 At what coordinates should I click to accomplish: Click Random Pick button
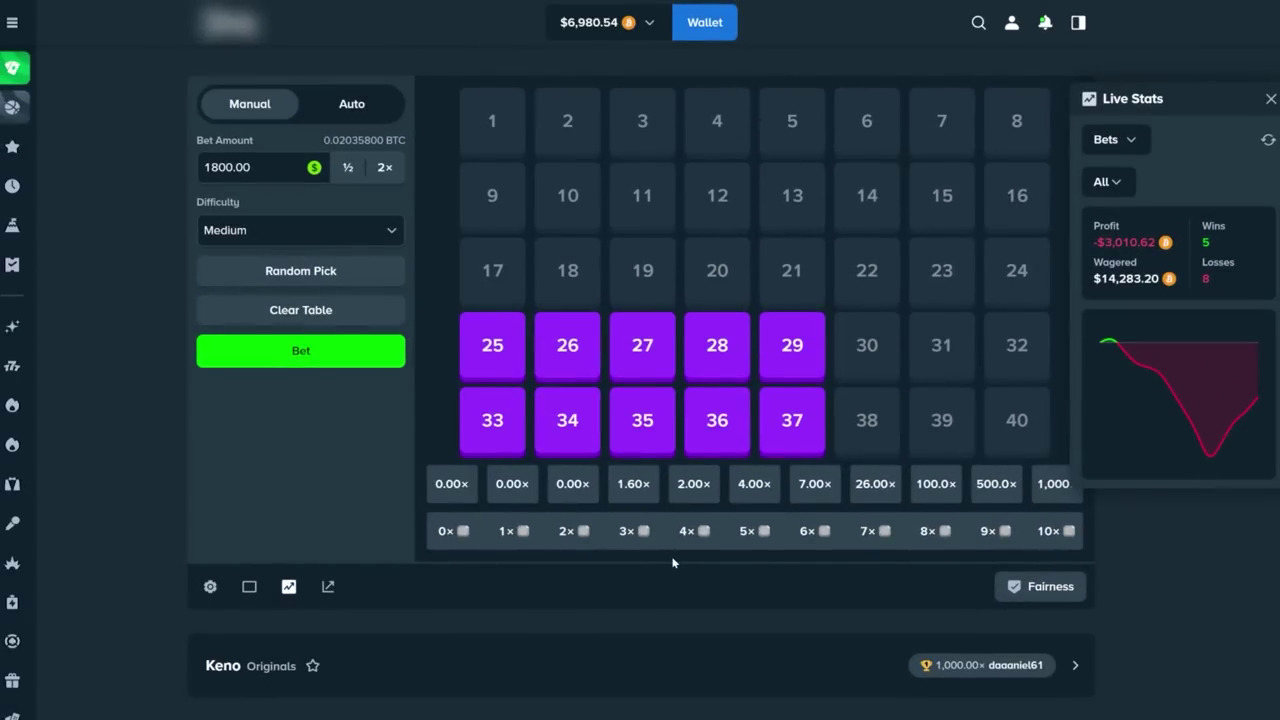pyautogui.click(x=301, y=271)
